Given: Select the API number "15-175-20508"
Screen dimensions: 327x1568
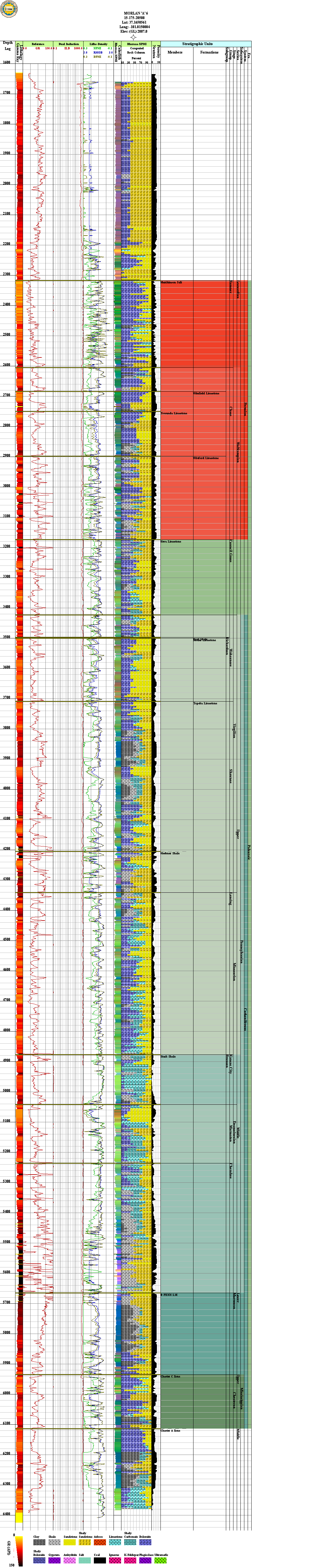Looking at the screenshot, I should point(134,18).
